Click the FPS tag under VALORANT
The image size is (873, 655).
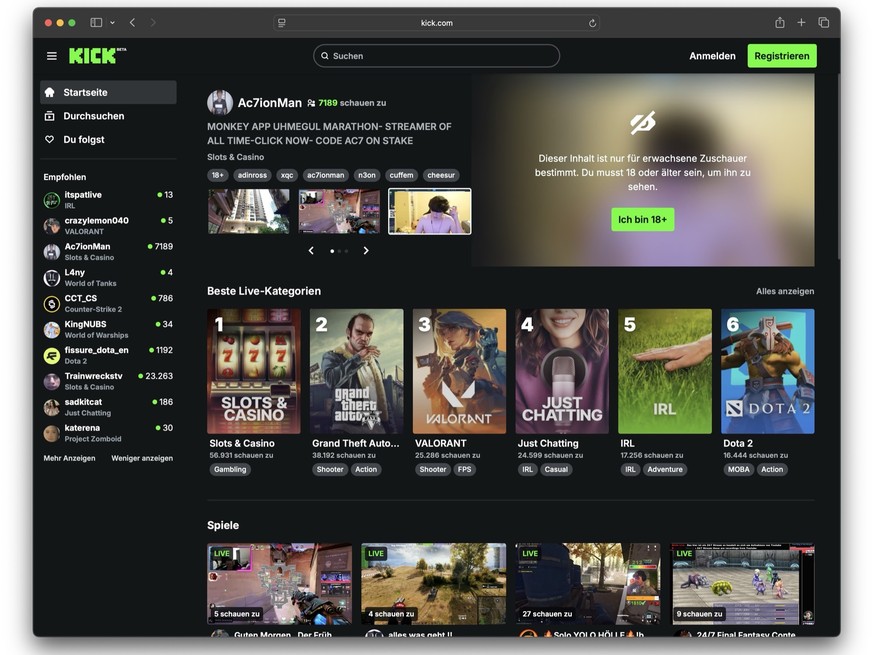pyautogui.click(x=464, y=470)
